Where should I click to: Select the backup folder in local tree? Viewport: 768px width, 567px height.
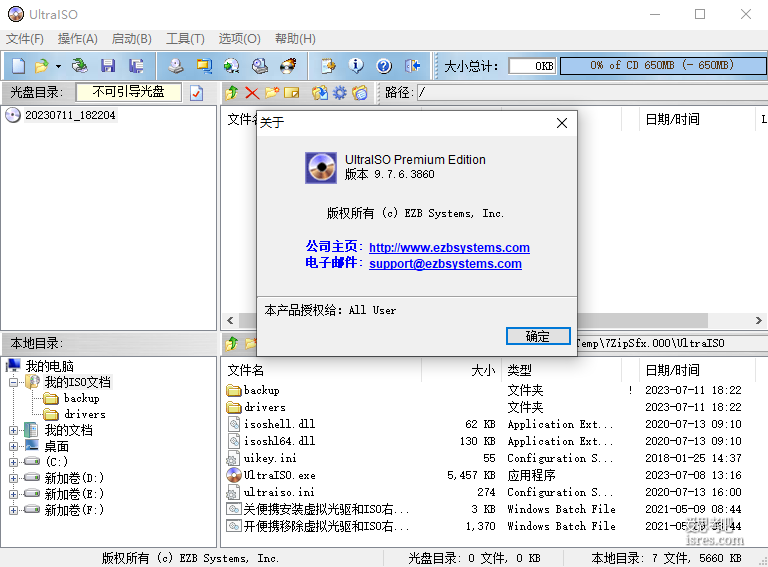(x=82, y=399)
